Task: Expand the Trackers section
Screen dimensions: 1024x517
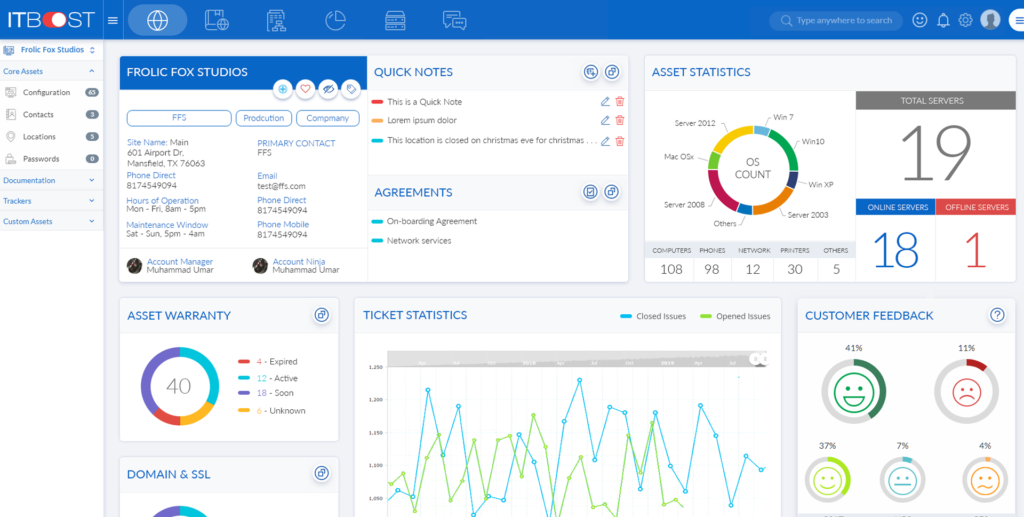Action: tap(51, 201)
